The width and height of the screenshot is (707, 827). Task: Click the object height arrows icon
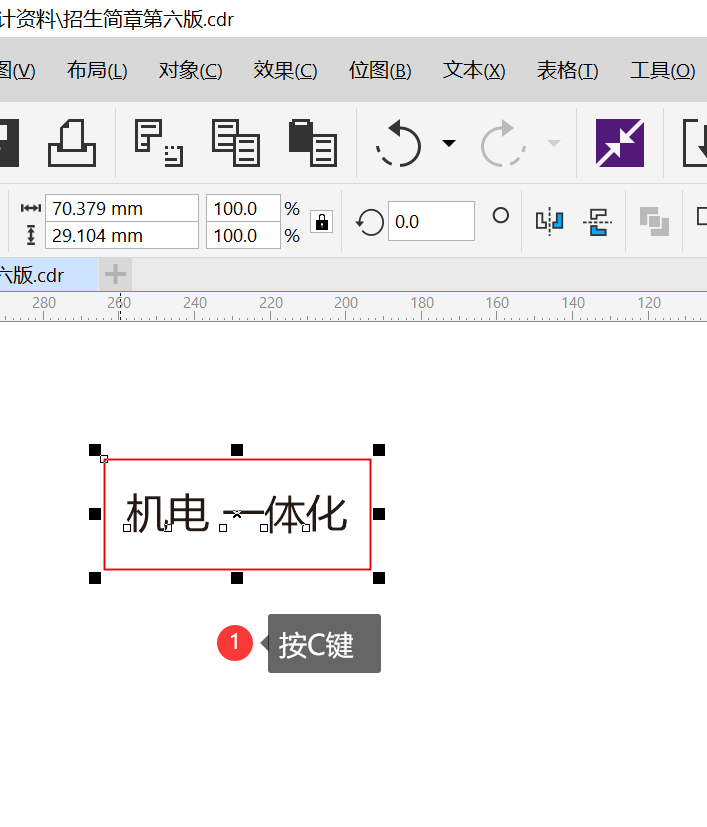point(31,235)
